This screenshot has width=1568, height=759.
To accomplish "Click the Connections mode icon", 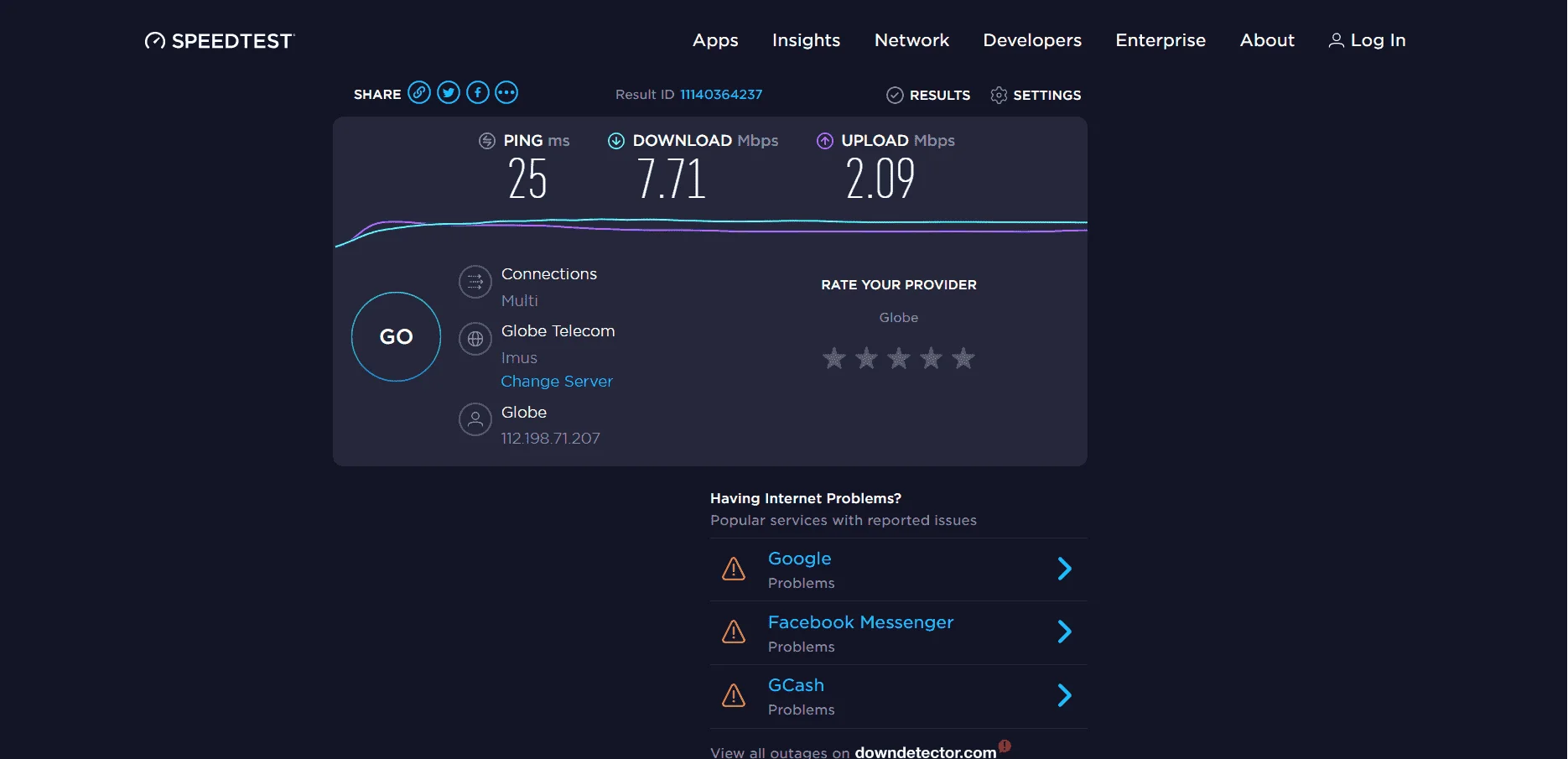I will click(x=475, y=282).
